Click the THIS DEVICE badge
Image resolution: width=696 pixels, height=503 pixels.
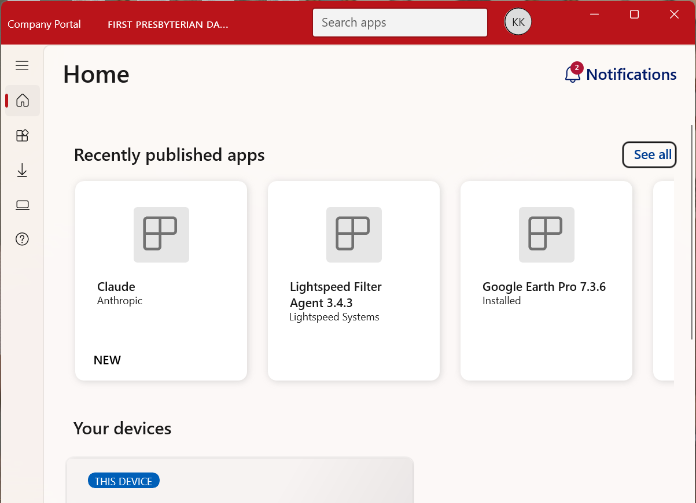(123, 481)
